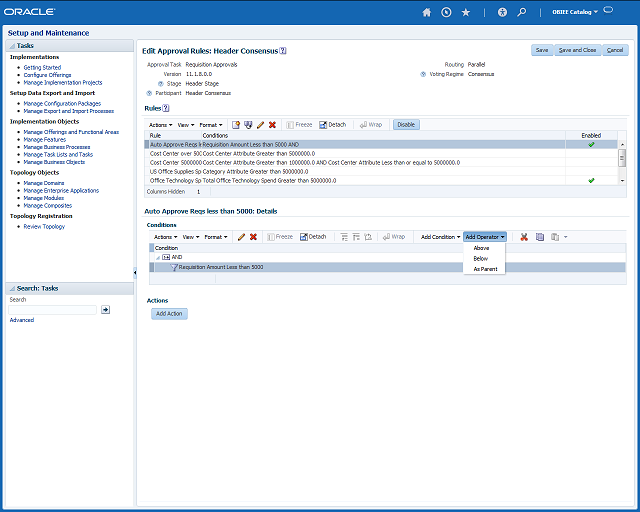Open help icon next to Rules heading
This screenshot has height=512, width=640.
coord(166,108)
